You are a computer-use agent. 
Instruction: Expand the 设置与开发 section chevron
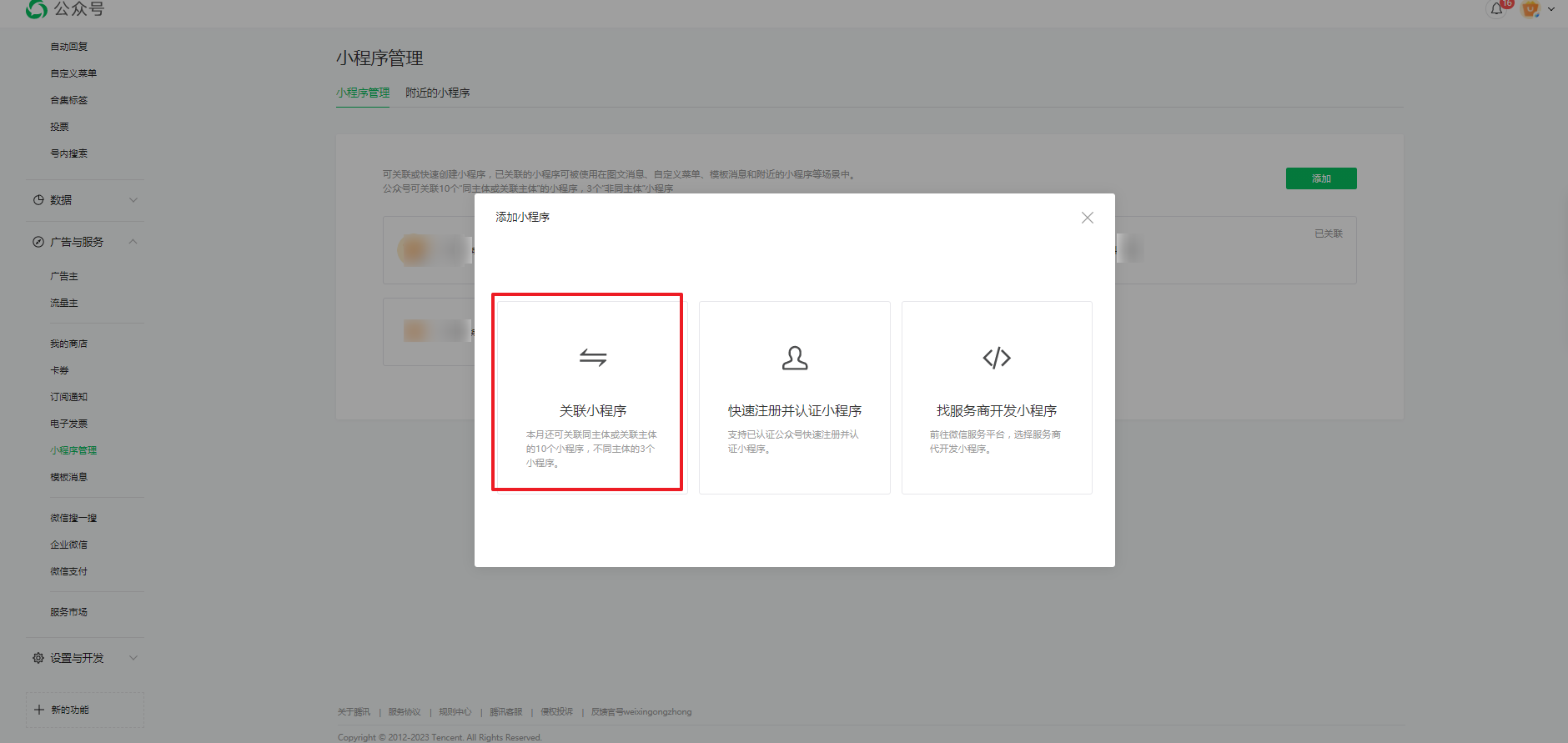[133, 658]
